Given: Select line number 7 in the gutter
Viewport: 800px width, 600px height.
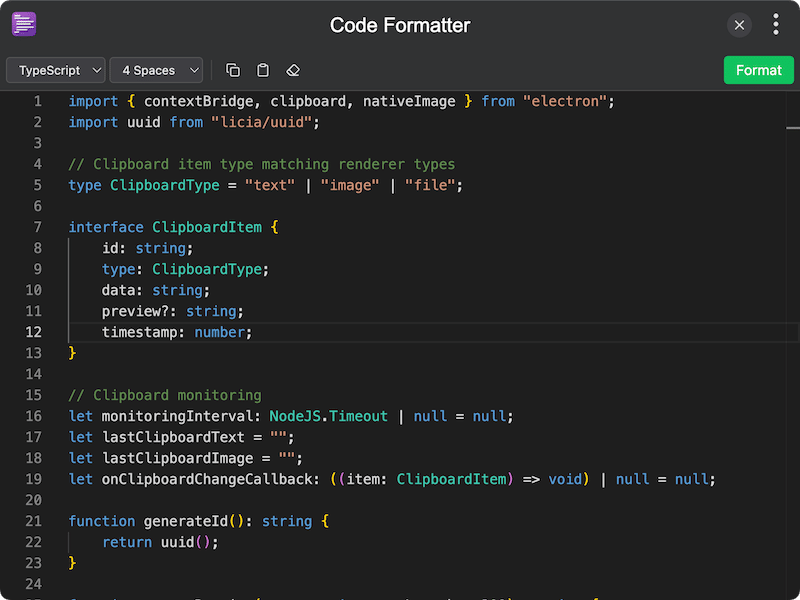Looking at the screenshot, I should tap(37, 227).
